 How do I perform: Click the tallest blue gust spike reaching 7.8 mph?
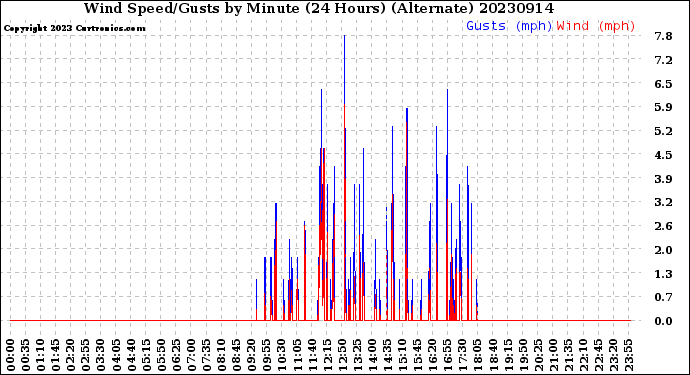(x=345, y=70)
